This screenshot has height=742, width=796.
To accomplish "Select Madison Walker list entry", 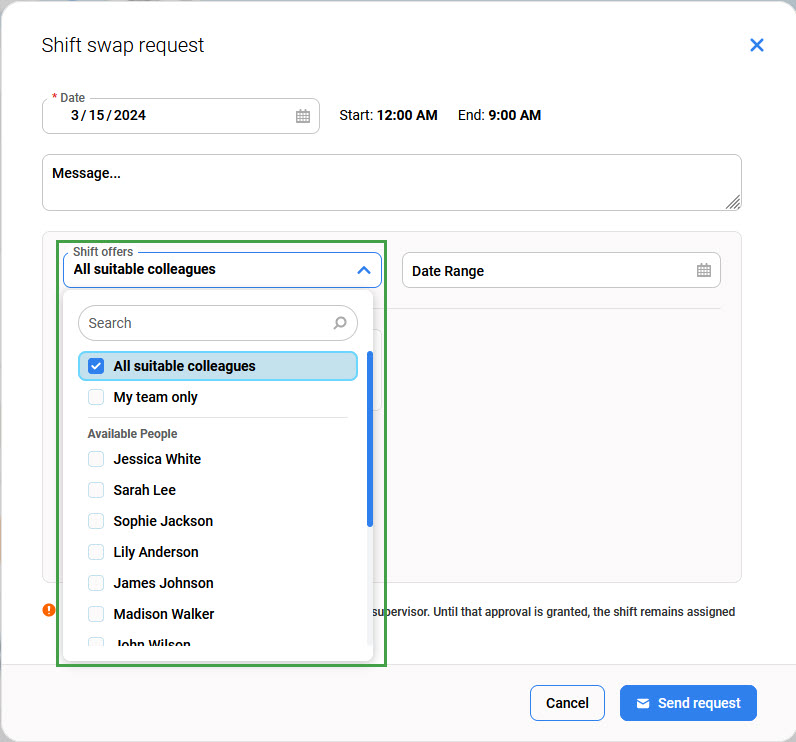I will pos(163,614).
